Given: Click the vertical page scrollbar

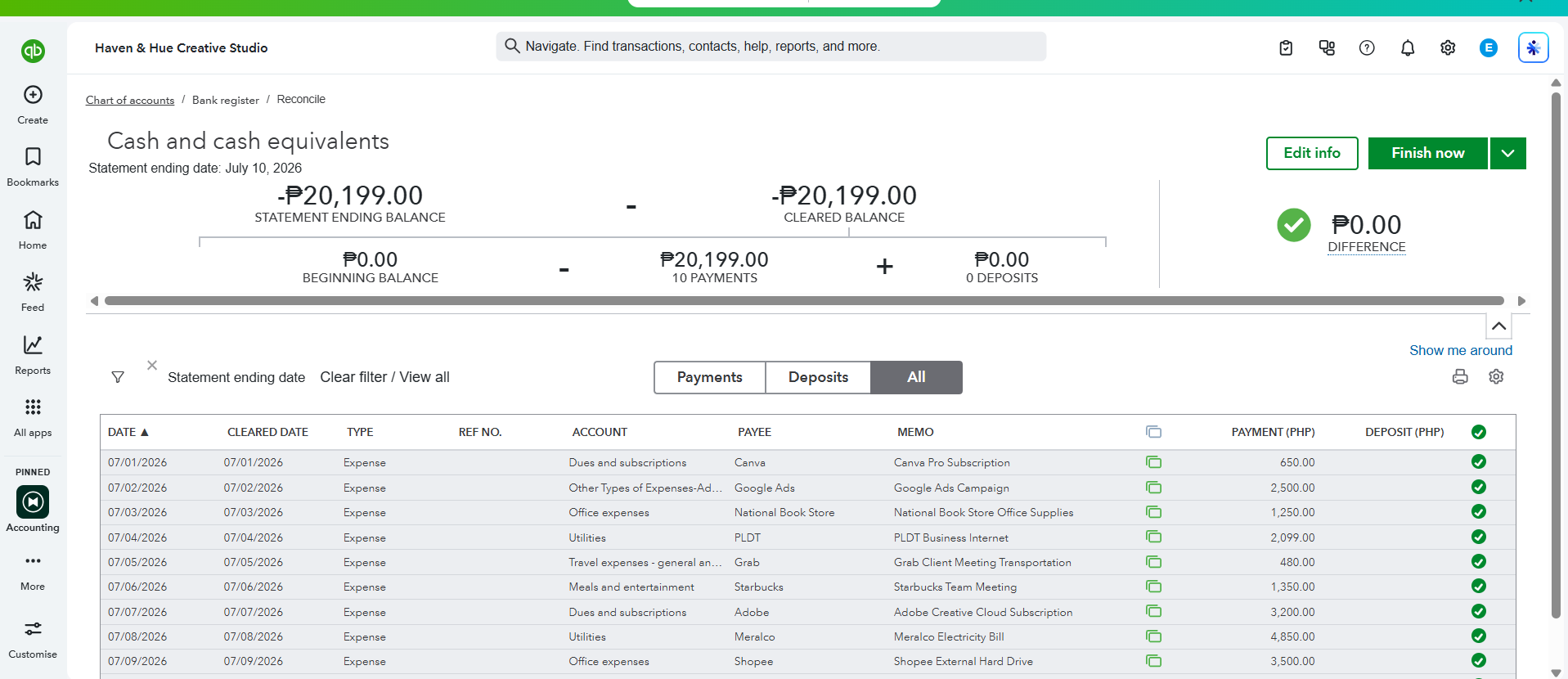Looking at the screenshot, I should [x=1556, y=356].
